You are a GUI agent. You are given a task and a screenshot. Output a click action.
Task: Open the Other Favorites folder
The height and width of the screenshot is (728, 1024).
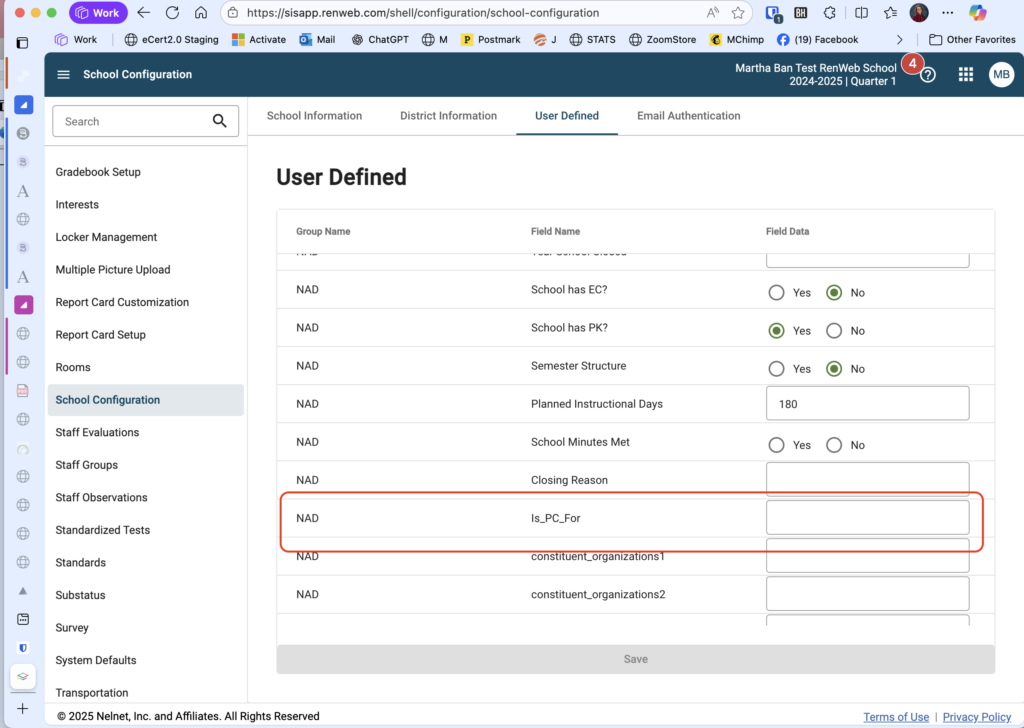point(965,40)
